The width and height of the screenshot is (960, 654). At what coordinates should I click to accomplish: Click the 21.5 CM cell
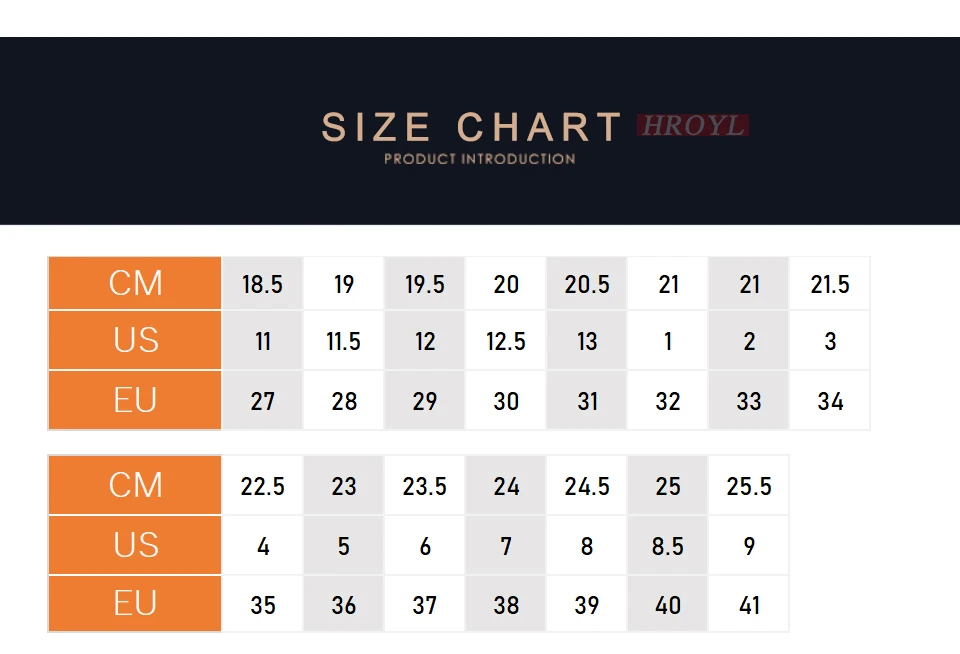pyautogui.click(x=830, y=284)
